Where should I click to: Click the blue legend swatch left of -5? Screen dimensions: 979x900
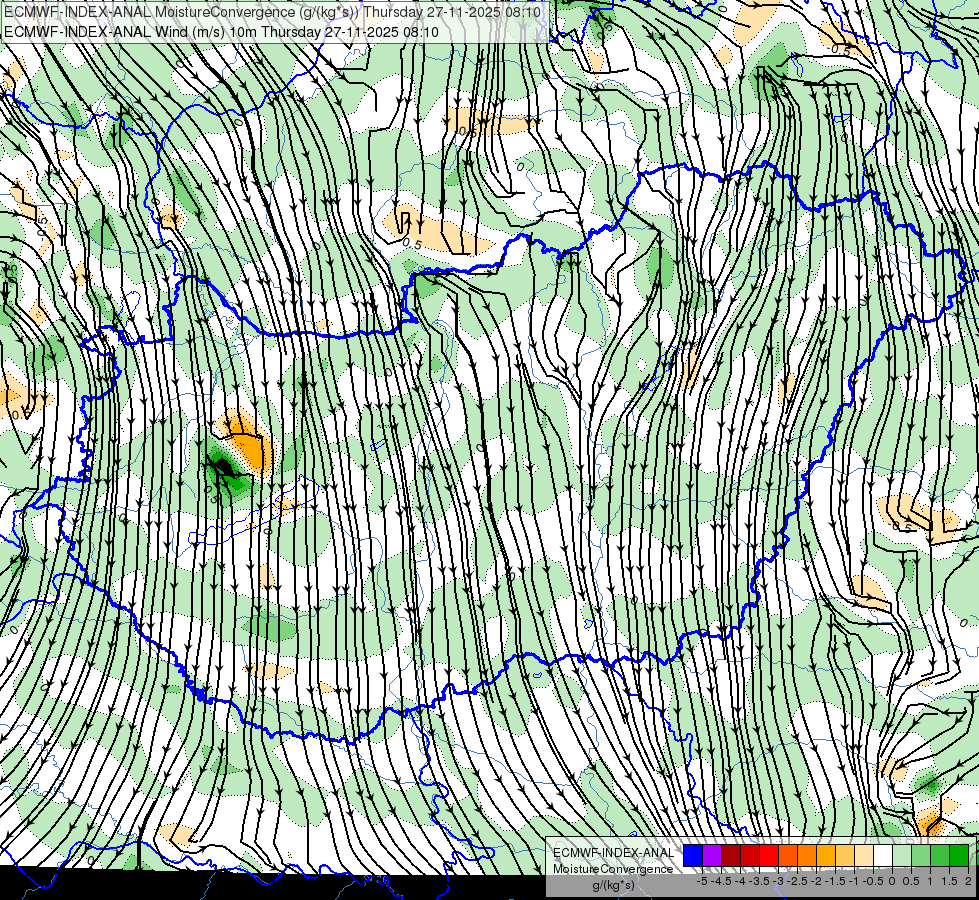(693, 856)
